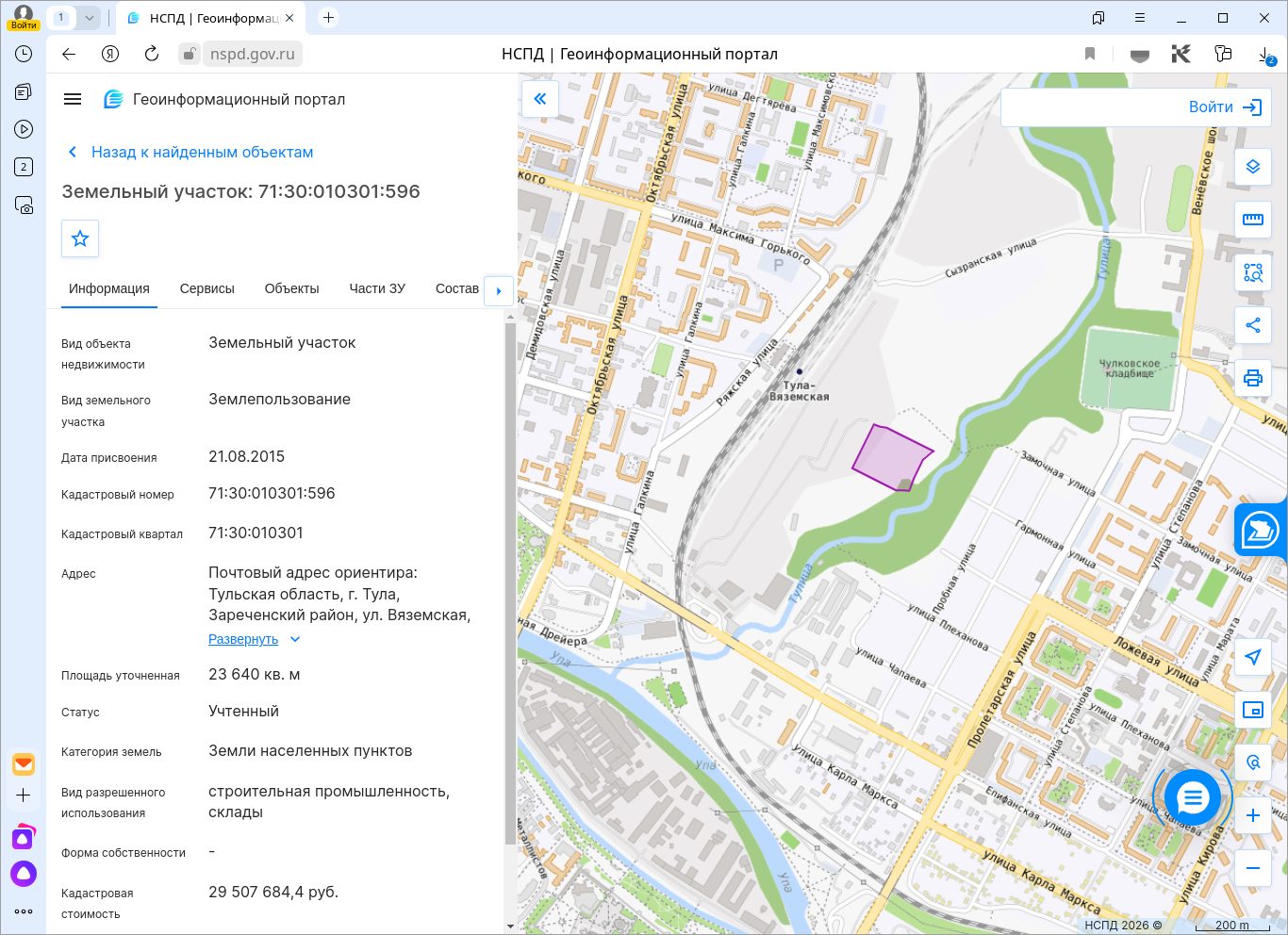The image size is (1288, 935).
Task: Share the map via the share icon
Action: click(1253, 326)
